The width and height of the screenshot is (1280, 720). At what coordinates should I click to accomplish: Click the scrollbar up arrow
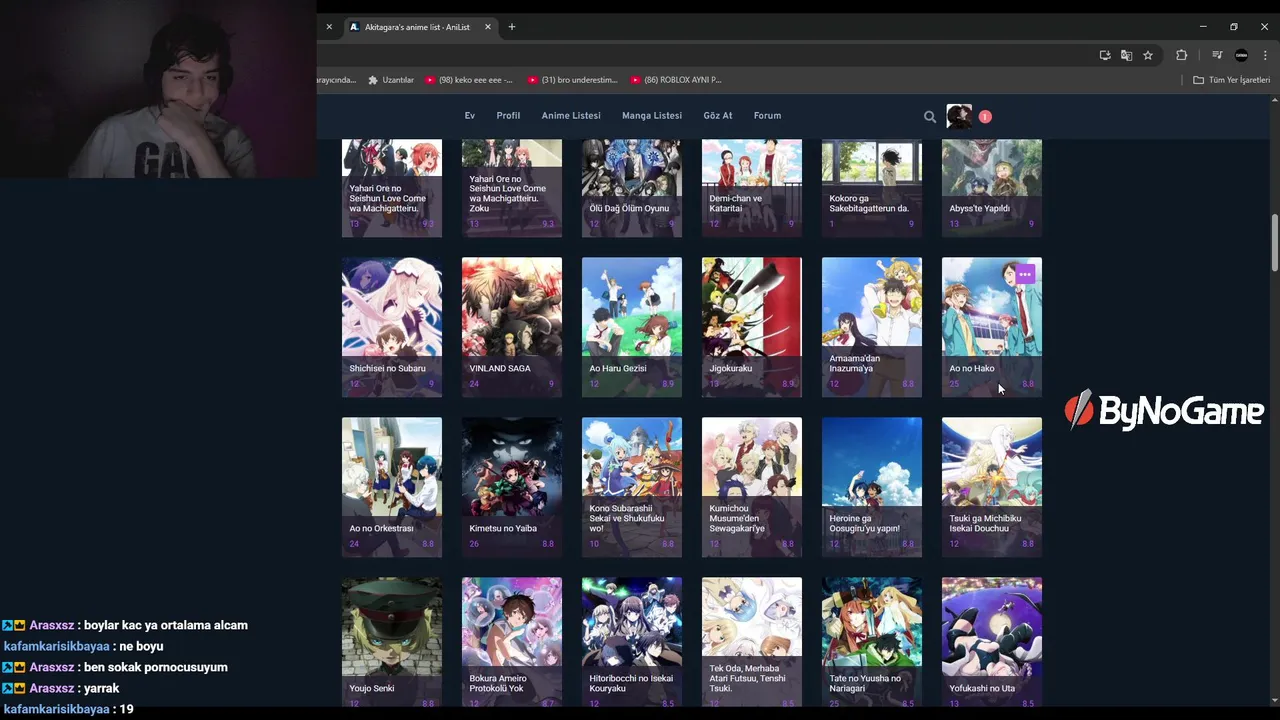coord(1274,100)
